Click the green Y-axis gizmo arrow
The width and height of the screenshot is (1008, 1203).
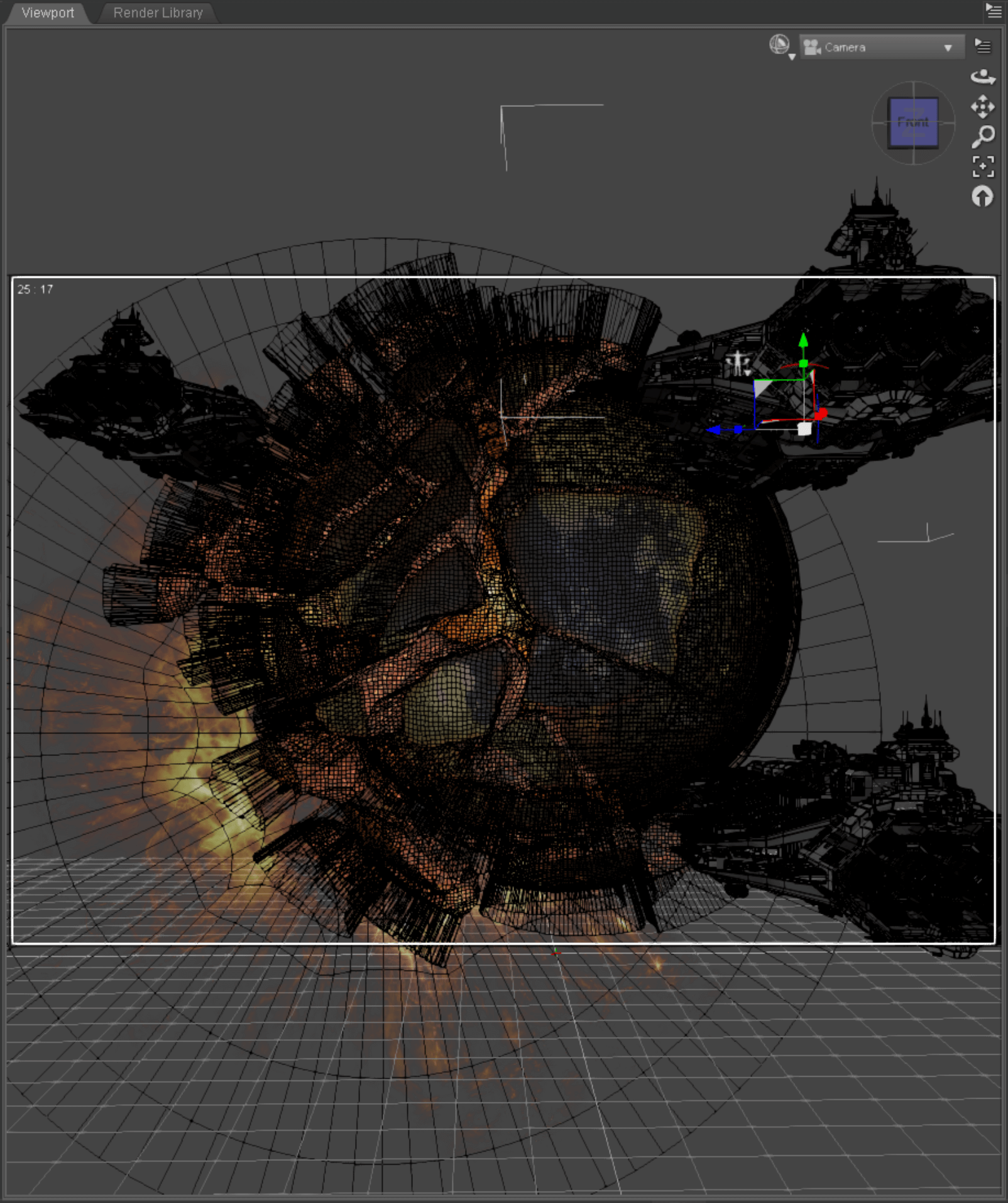pyautogui.click(x=803, y=341)
